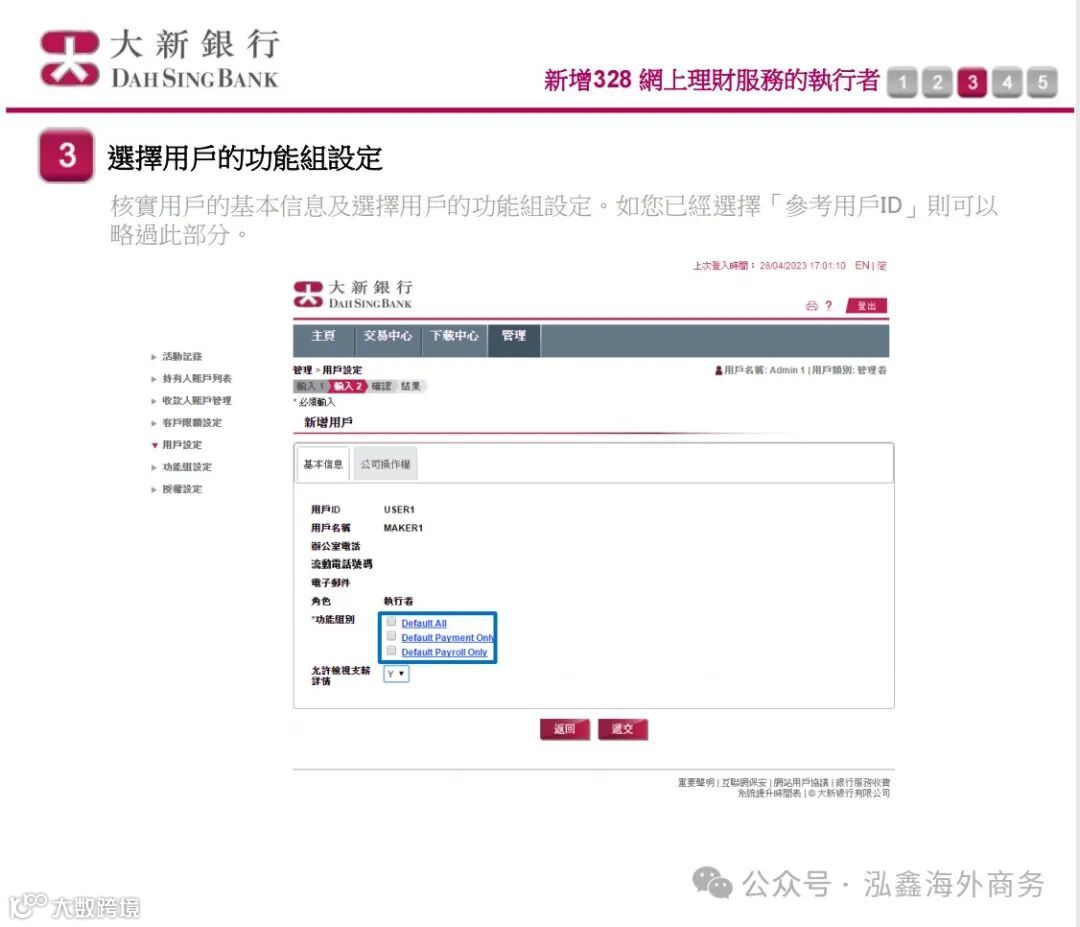The width and height of the screenshot is (1080, 927).
Task: Open the 銀行服務收費 footer link
Action: pos(862,783)
